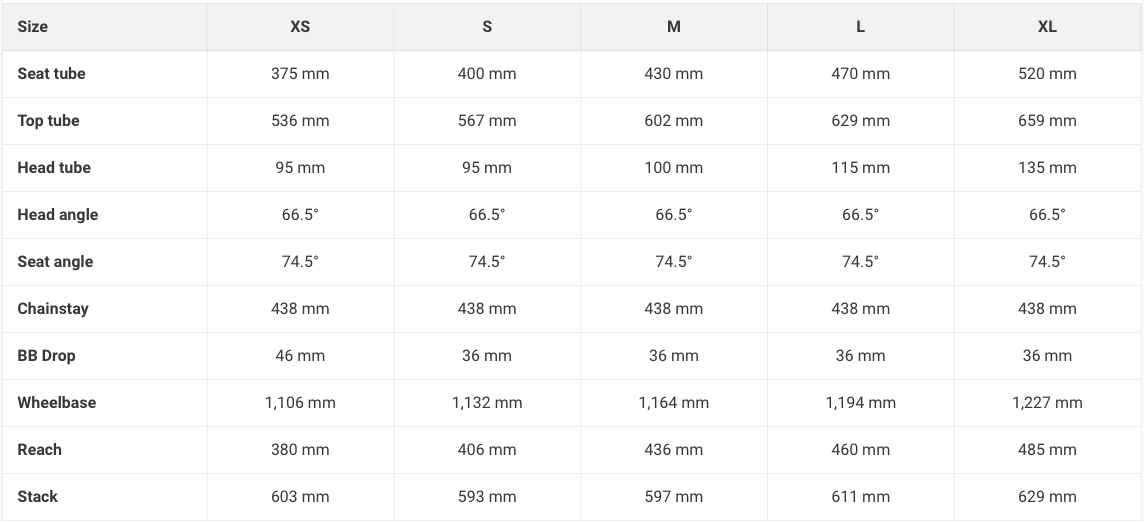The image size is (1146, 523).
Task: Click the BB Drop row label
Action: (x=46, y=356)
